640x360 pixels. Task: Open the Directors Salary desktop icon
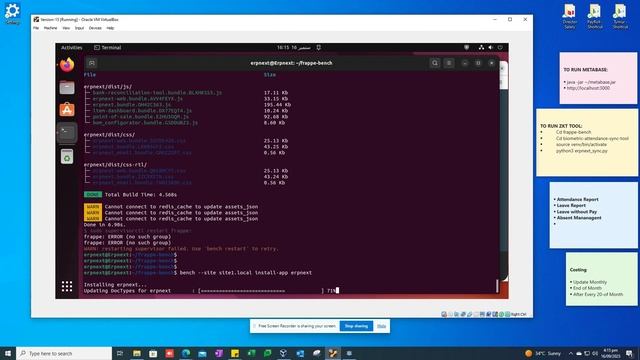(569, 16)
